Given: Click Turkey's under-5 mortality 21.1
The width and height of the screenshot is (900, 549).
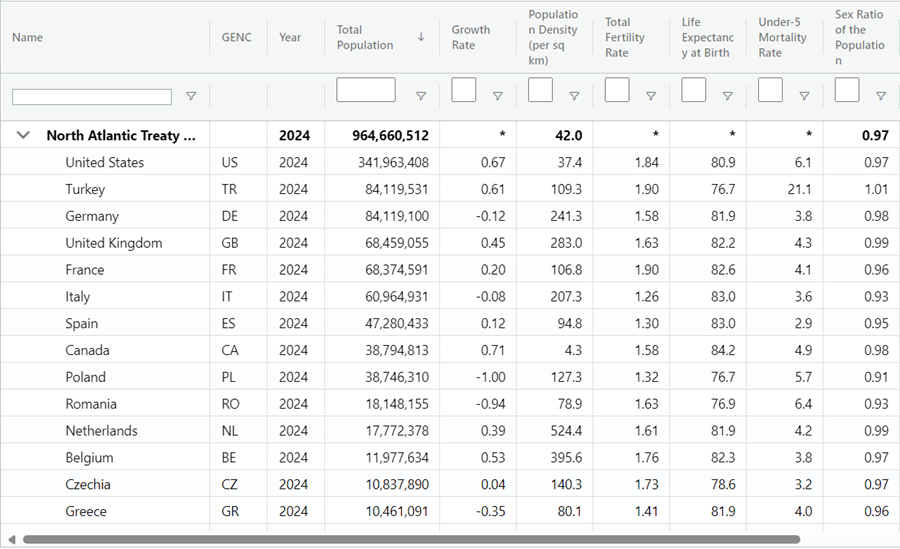Looking at the screenshot, I should [800, 190].
